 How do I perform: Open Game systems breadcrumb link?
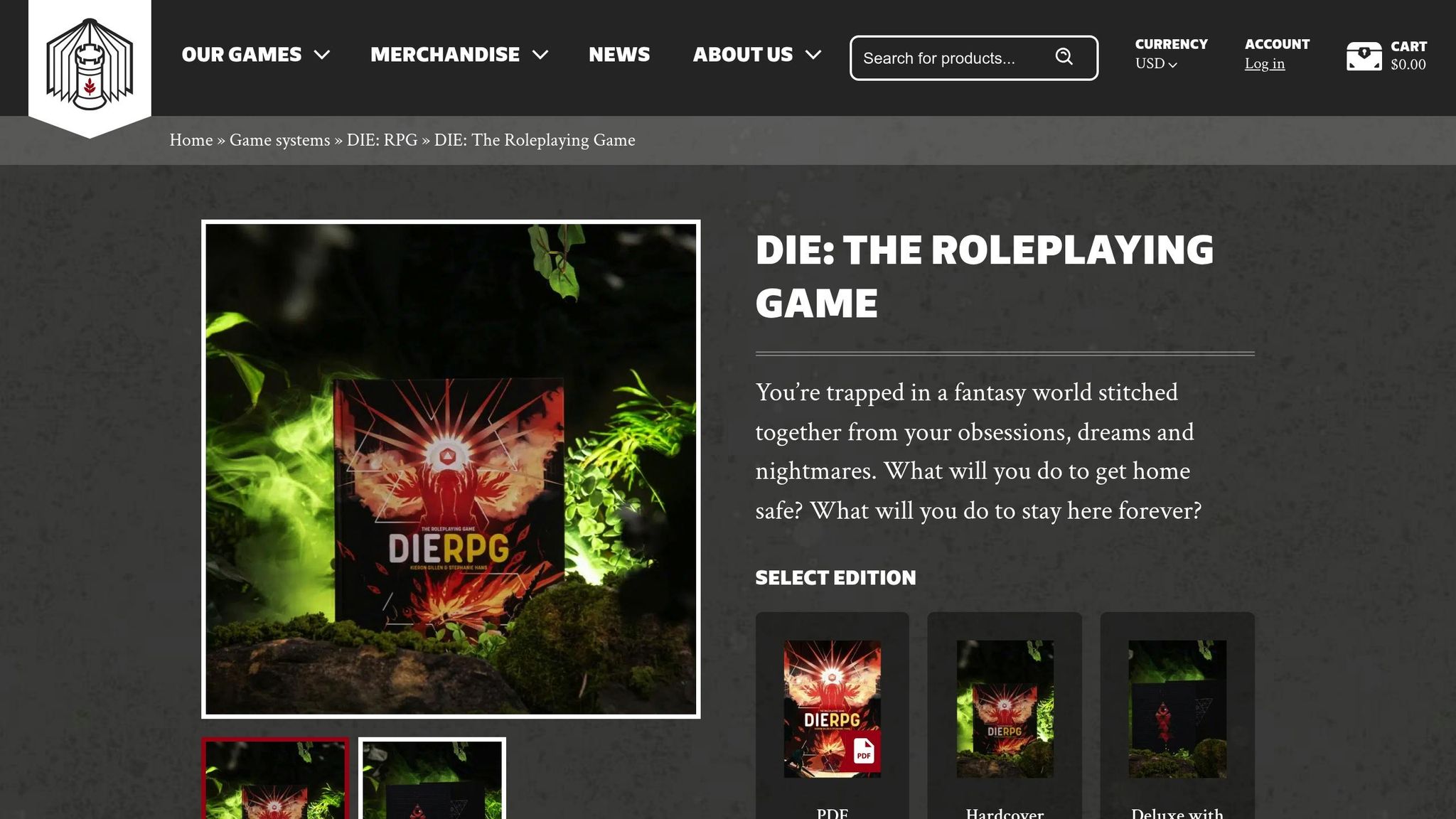[x=279, y=140]
